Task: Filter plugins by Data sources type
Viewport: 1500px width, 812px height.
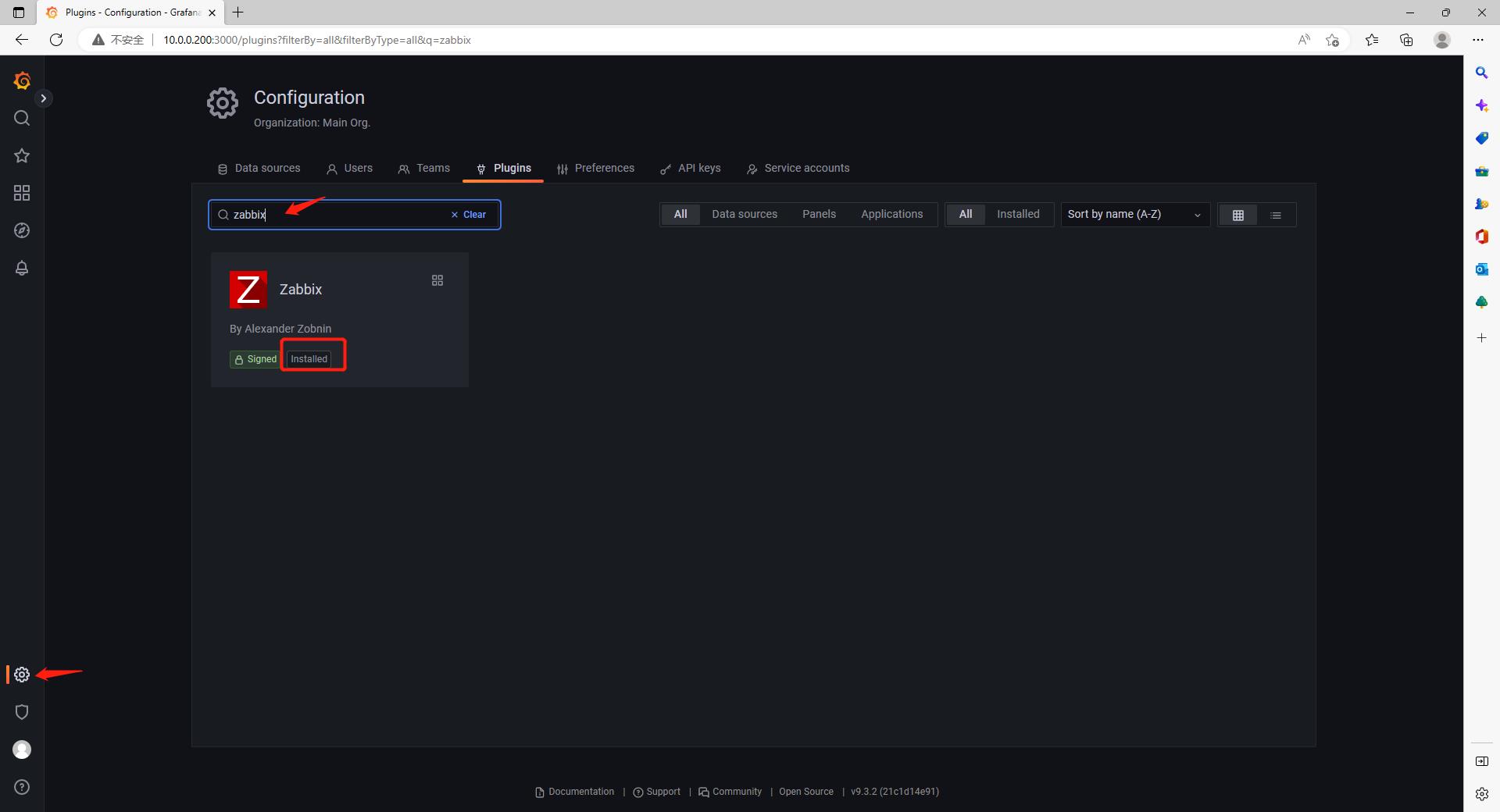Action: tap(745, 214)
